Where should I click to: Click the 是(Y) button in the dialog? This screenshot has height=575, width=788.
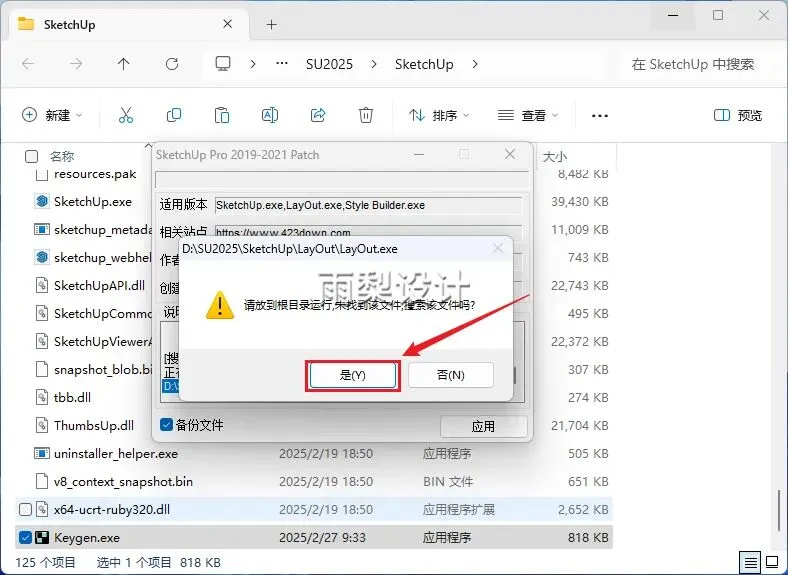click(352, 375)
